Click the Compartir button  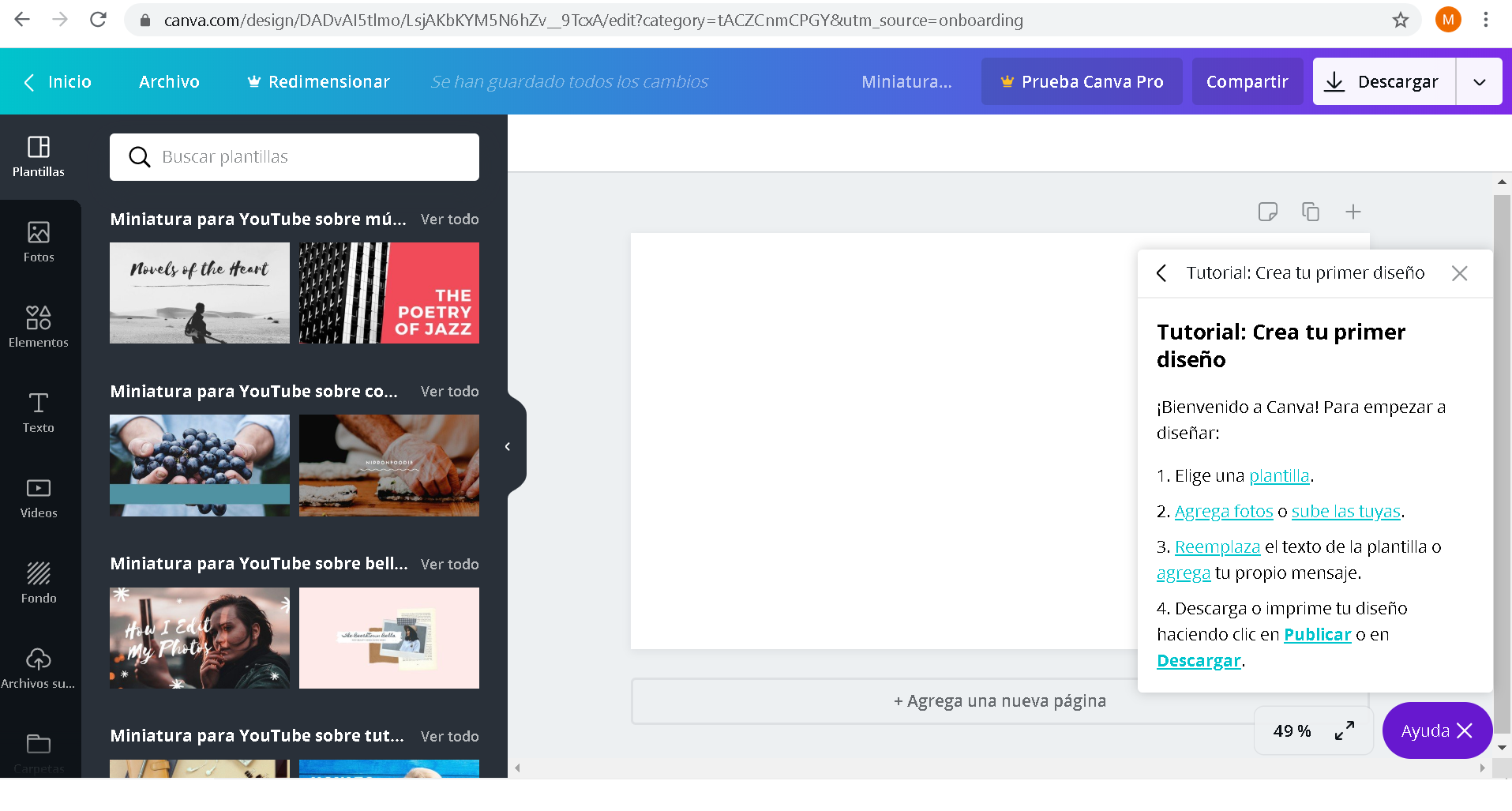coord(1247,81)
